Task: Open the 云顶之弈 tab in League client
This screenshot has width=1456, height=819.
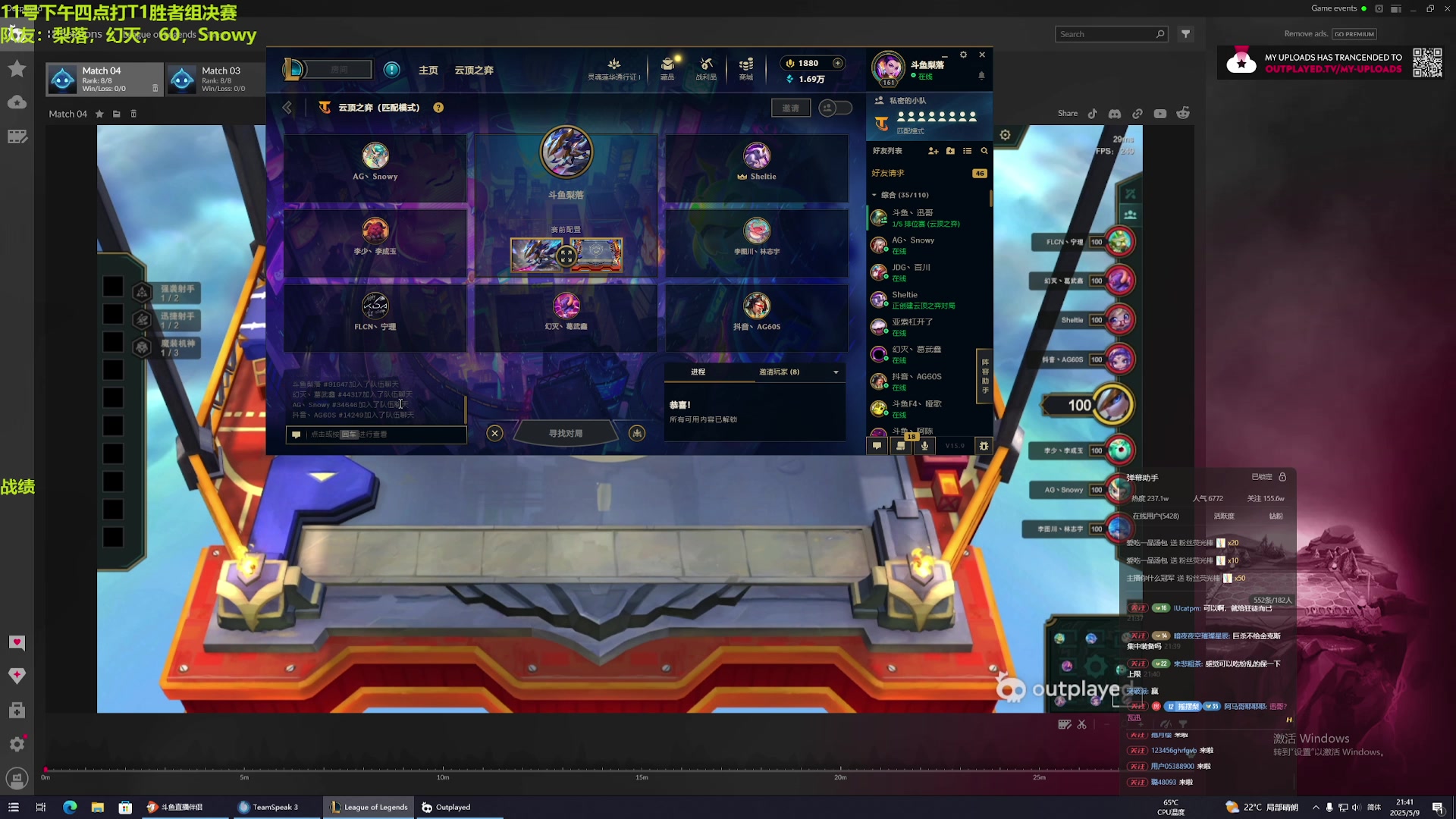Action: (x=474, y=70)
